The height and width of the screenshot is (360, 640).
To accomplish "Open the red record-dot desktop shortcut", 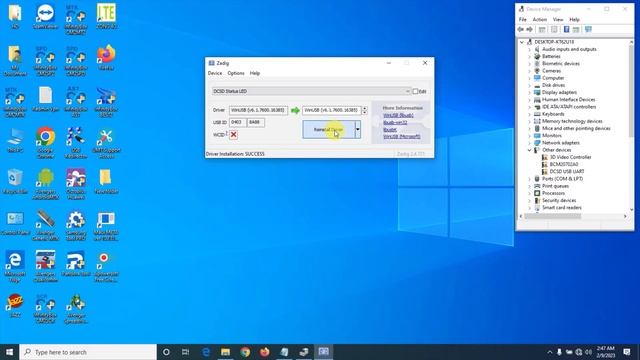I will point(106,267).
